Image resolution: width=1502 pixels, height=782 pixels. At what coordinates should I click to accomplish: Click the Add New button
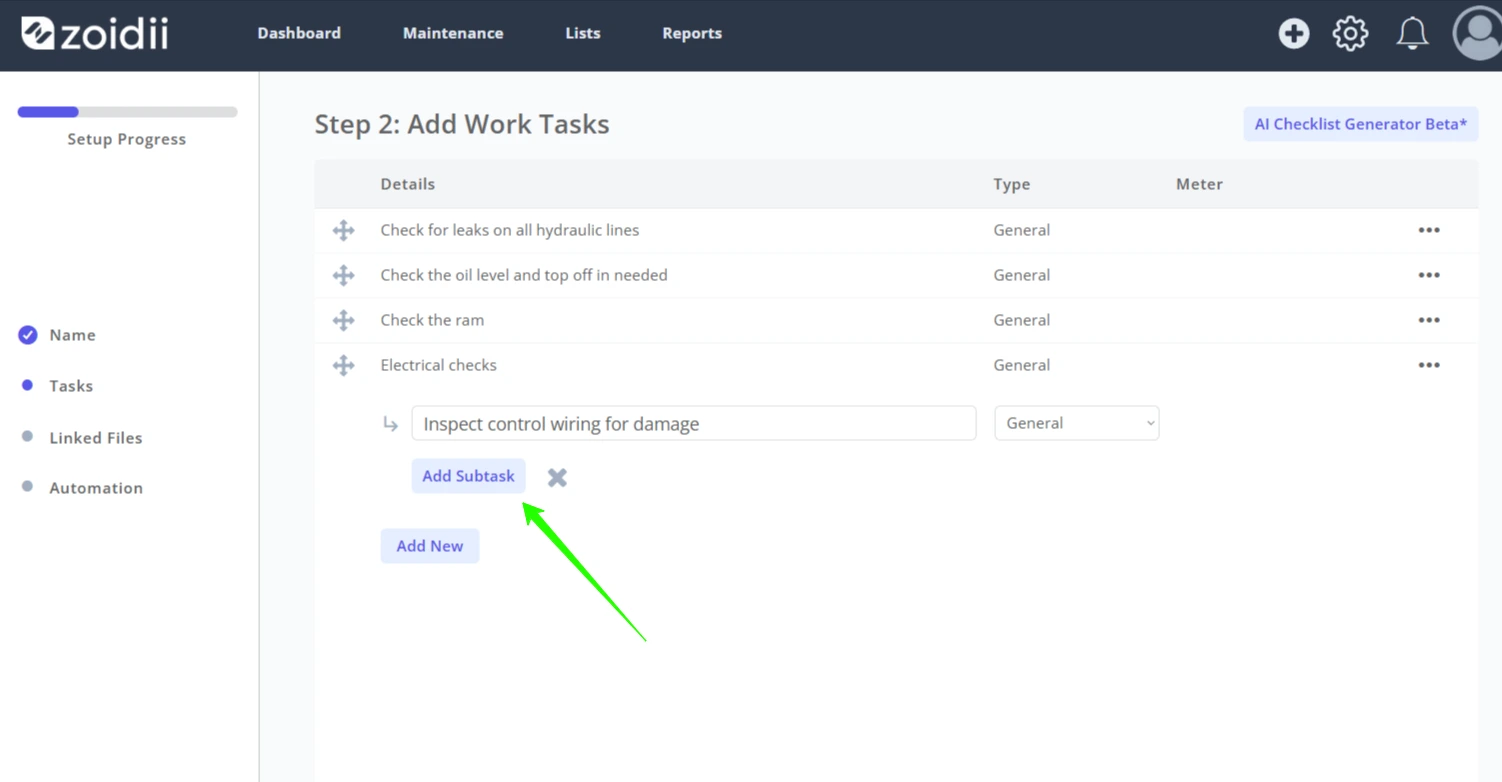pyautogui.click(x=430, y=546)
